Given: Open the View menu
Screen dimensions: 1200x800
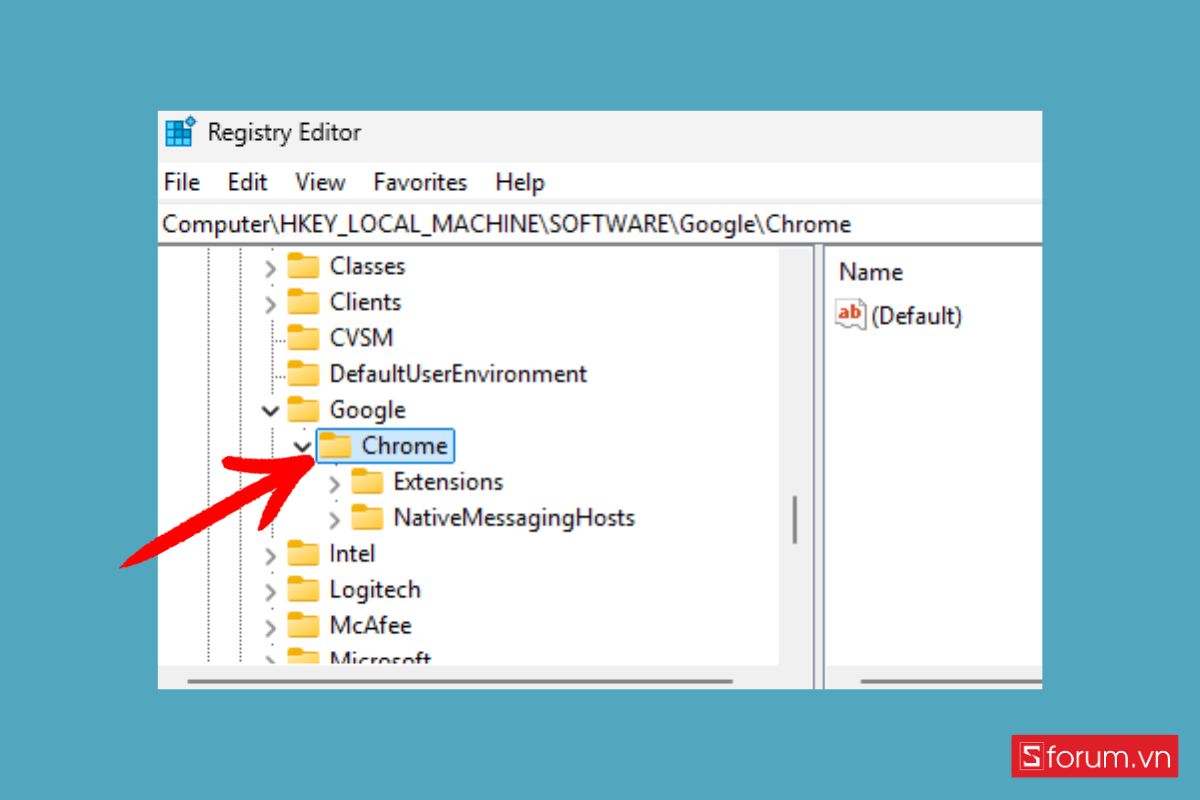Looking at the screenshot, I should point(320,182).
